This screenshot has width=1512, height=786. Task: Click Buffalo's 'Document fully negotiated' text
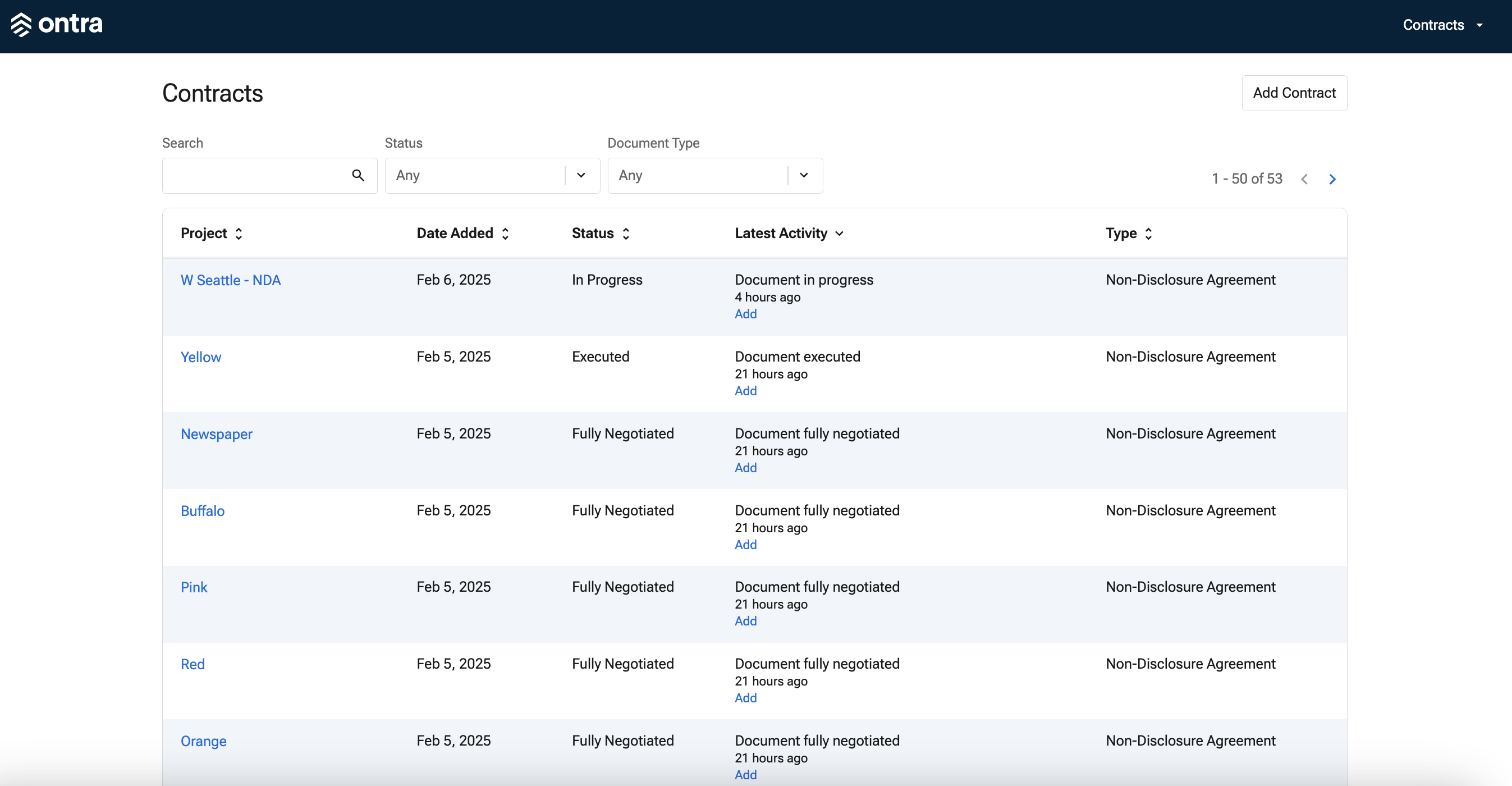click(x=817, y=511)
